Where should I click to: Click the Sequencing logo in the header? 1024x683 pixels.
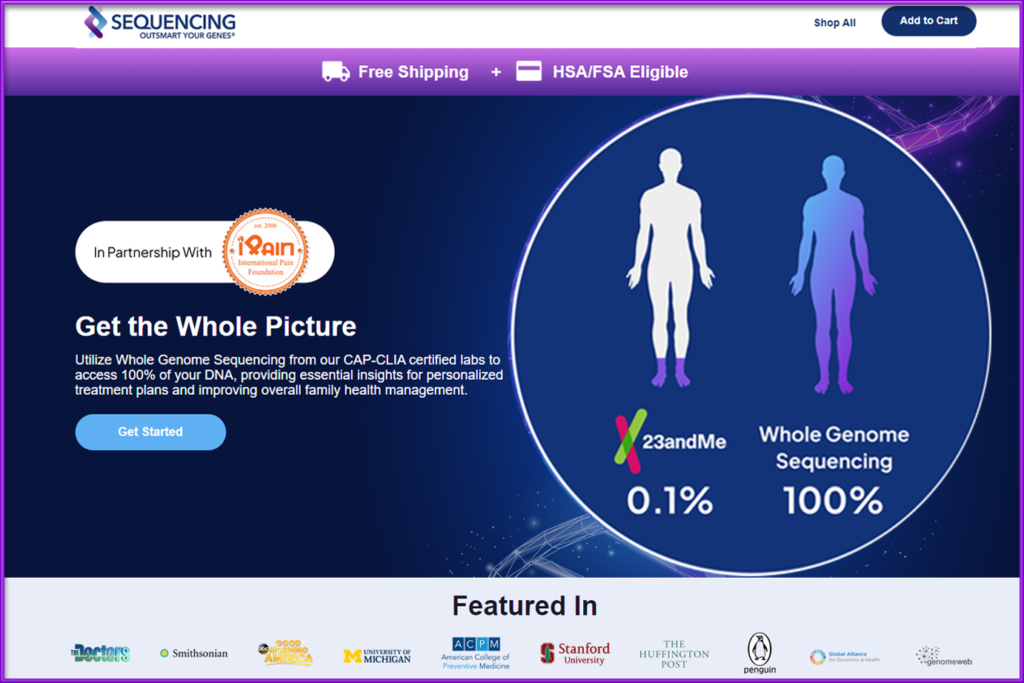(160, 22)
